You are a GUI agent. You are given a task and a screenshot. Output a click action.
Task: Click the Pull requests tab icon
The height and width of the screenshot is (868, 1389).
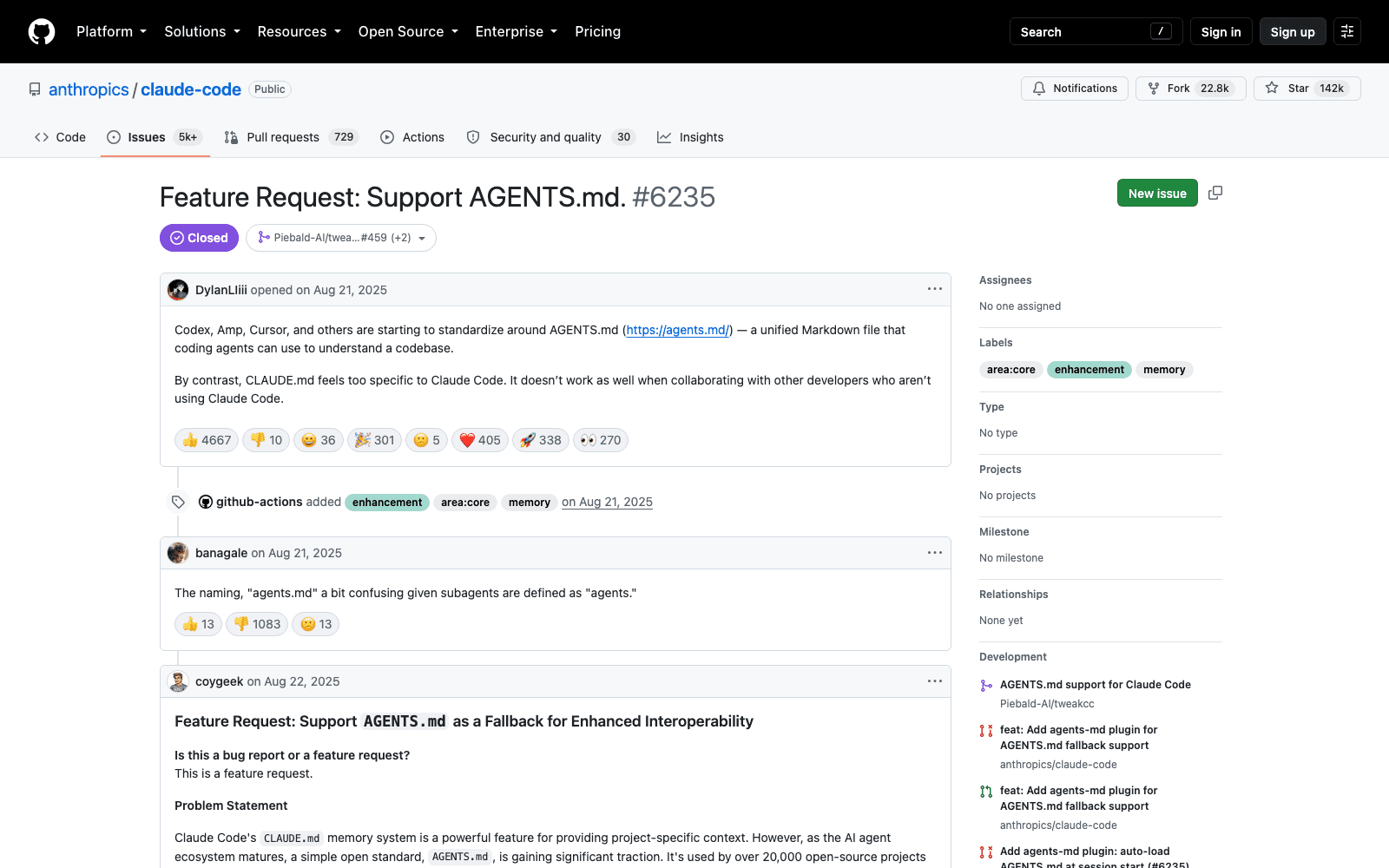click(231, 137)
